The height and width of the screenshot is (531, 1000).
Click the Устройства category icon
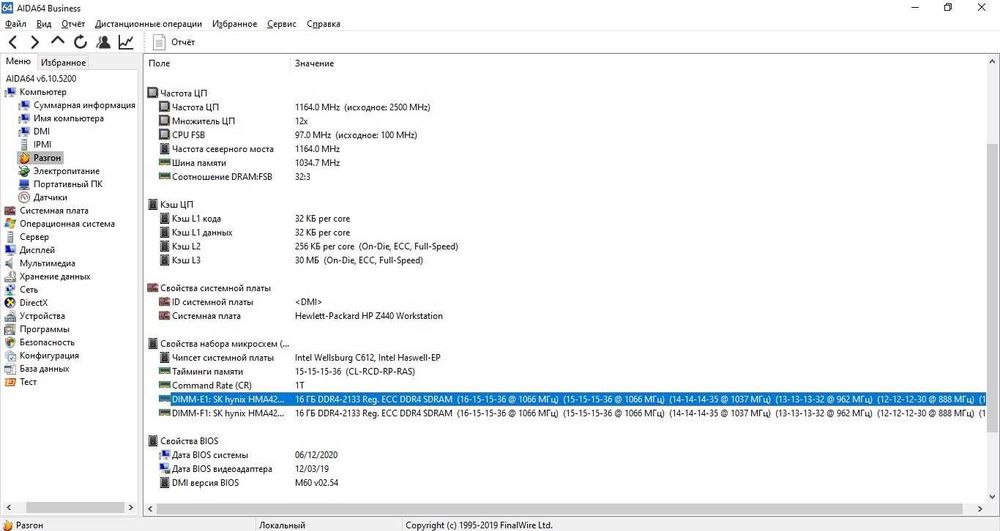tap(10, 316)
